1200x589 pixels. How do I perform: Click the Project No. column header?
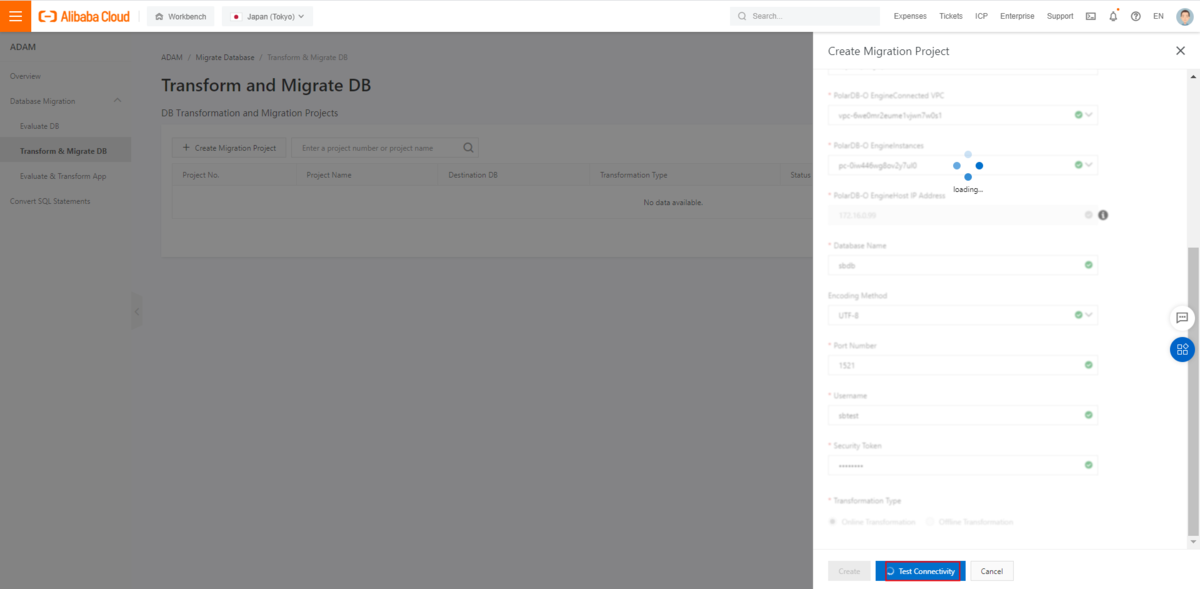click(x=201, y=175)
